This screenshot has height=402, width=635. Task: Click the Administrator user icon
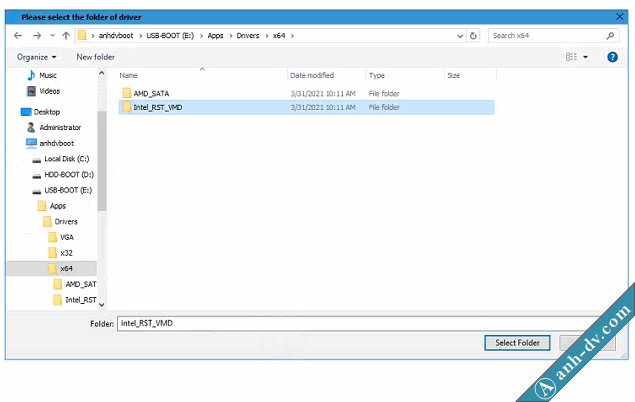[31, 128]
